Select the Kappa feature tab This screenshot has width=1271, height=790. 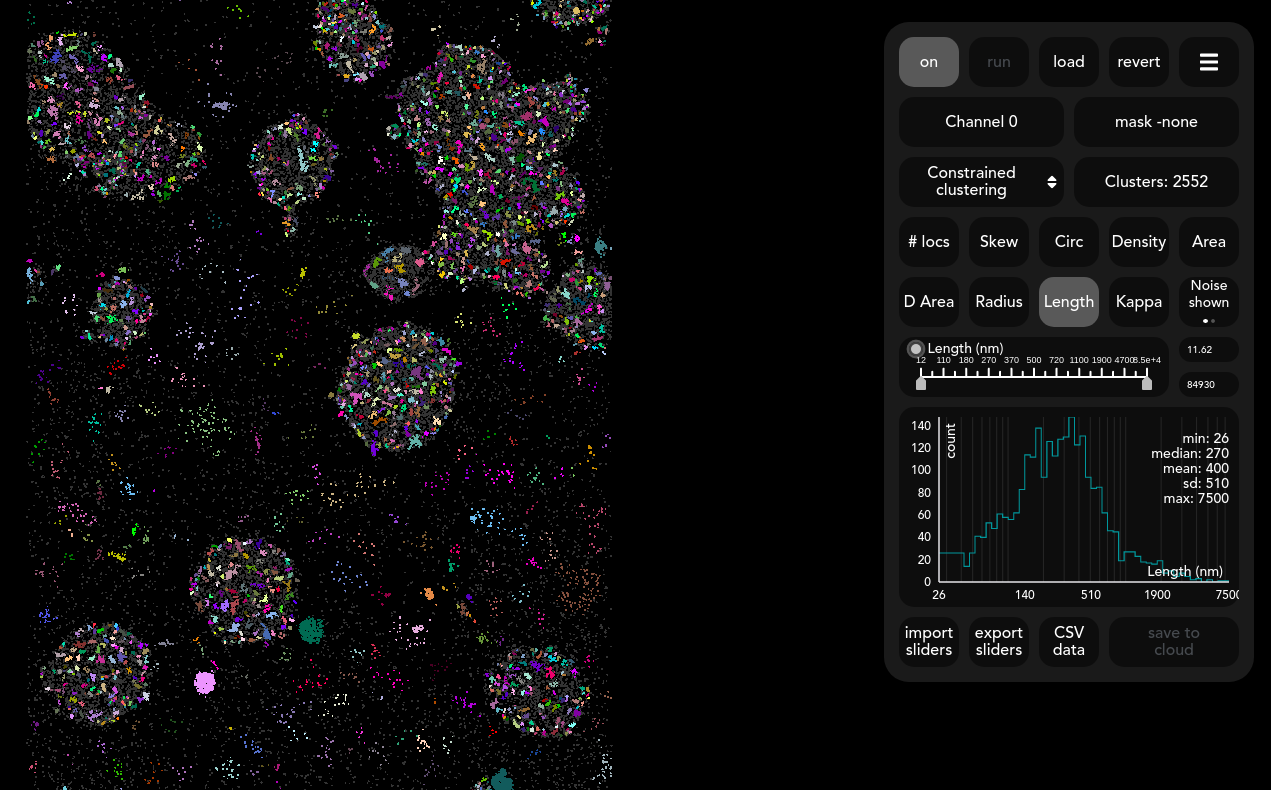coord(1138,301)
